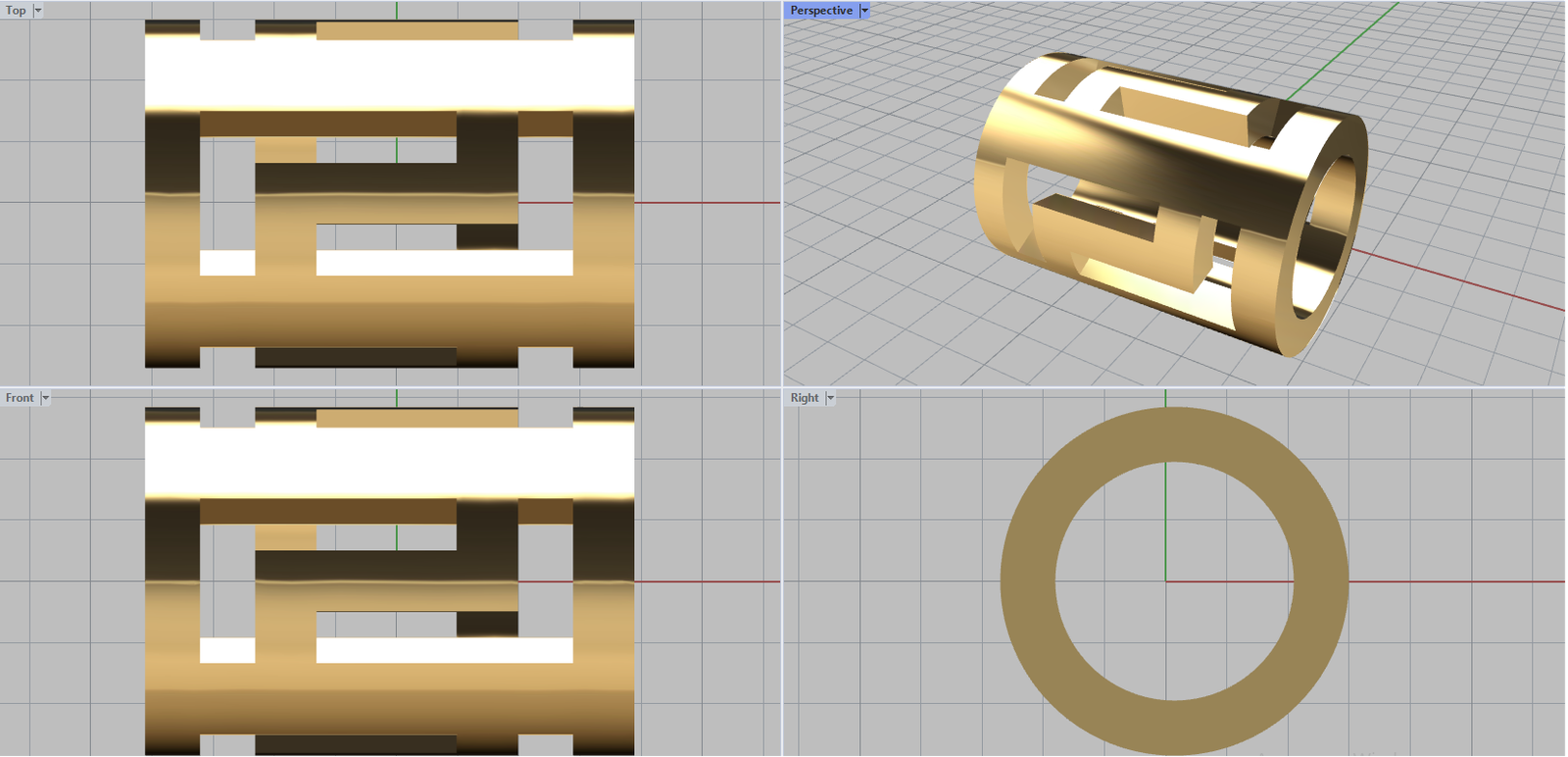Screen dimensions: 1568x757
Task: Click the Perspective viewport title label
Action: point(821,10)
